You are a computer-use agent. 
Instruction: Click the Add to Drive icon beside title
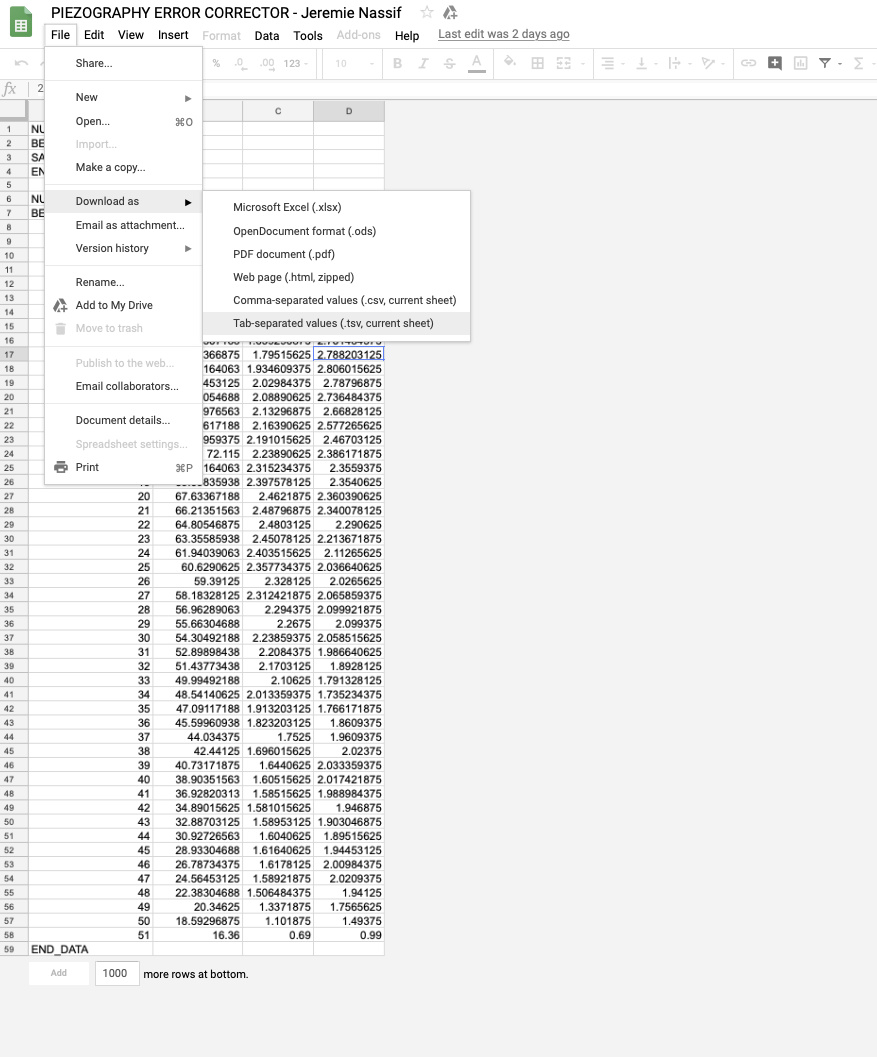(x=450, y=13)
